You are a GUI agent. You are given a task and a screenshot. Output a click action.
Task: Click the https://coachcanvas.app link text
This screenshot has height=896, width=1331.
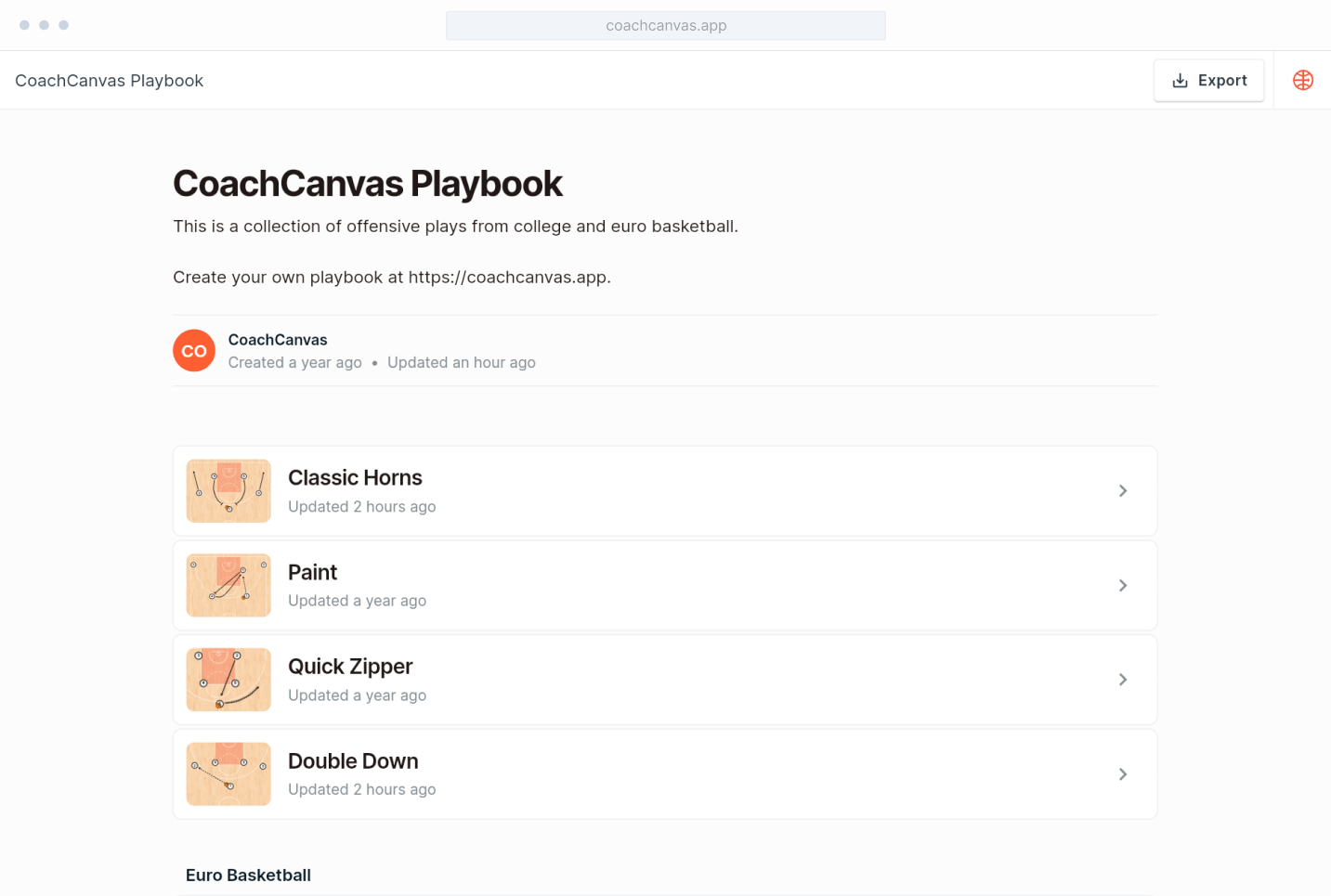[x=507, y=278]
